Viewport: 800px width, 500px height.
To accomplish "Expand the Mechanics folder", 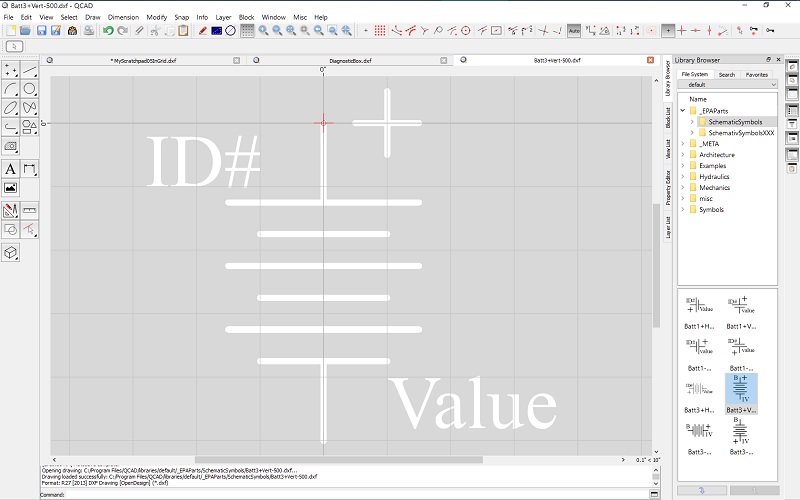I will point(683,188).
